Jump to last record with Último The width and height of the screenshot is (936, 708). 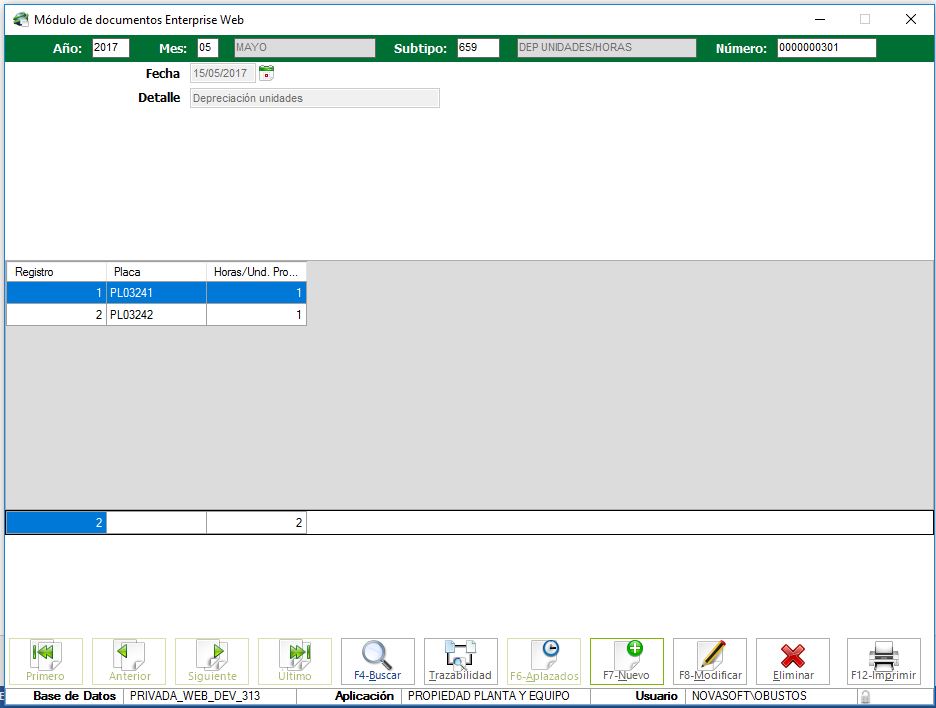(x=295, y=661)
